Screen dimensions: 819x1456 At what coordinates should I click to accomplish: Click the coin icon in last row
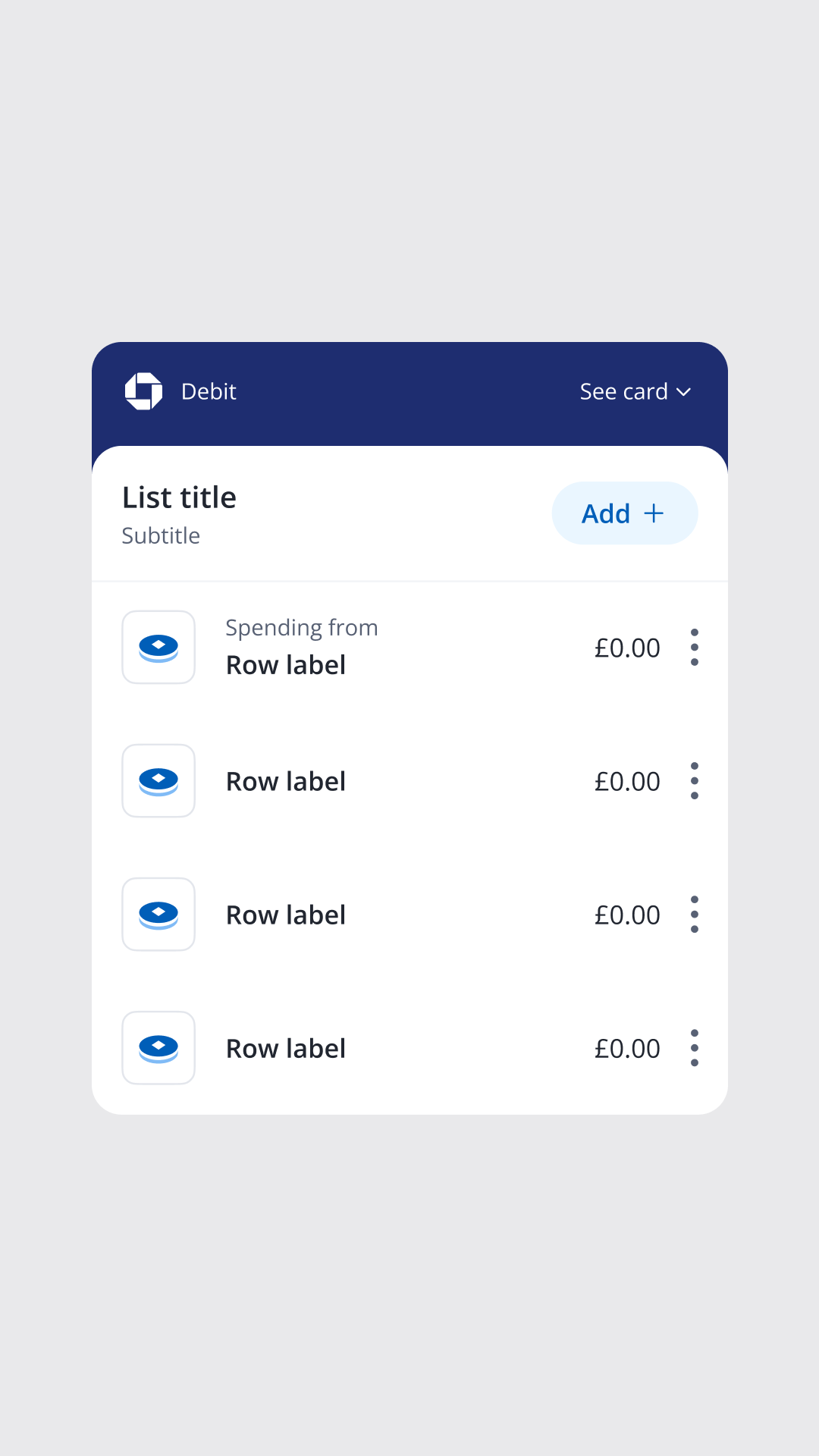158,1048
